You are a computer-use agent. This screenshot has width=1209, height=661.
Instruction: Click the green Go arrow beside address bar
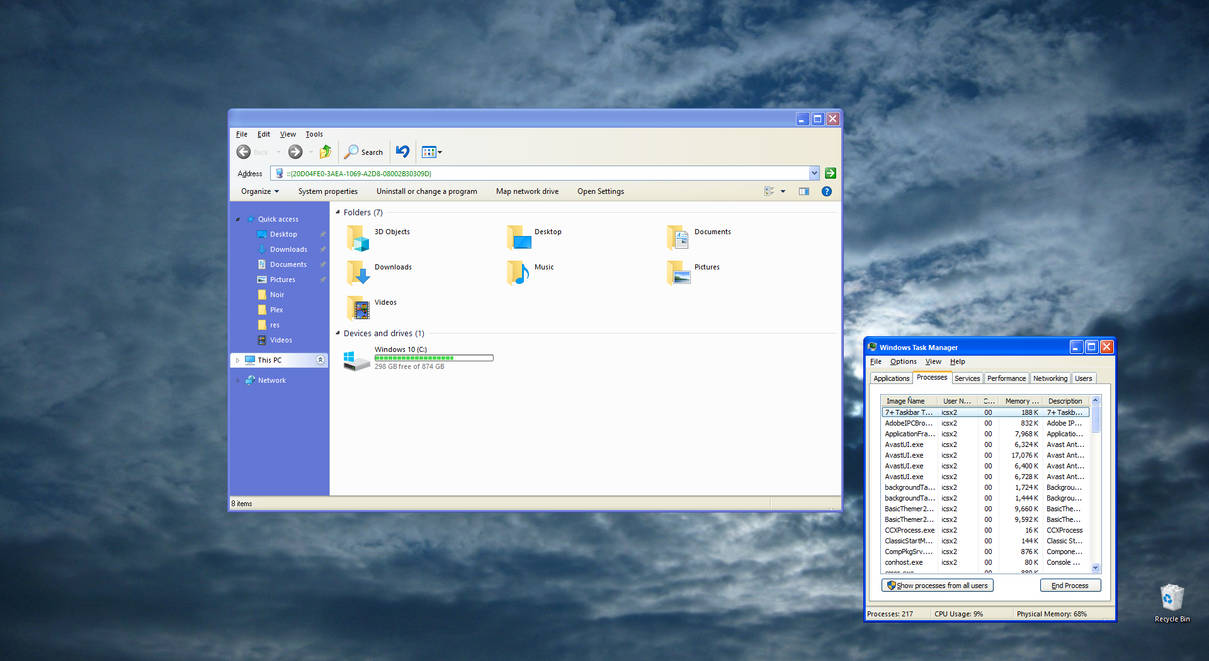[830, 173]
